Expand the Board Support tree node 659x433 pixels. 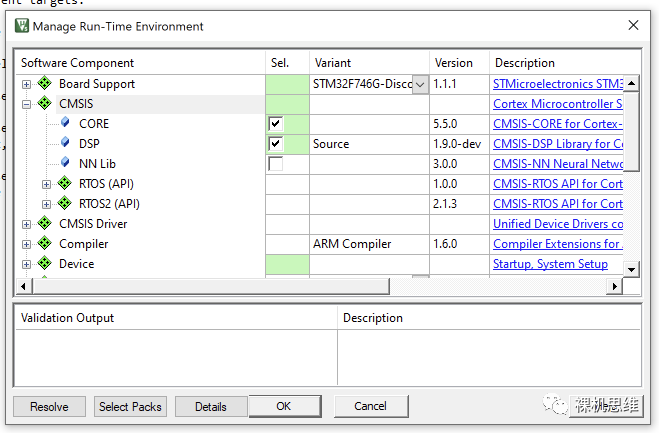26,84
